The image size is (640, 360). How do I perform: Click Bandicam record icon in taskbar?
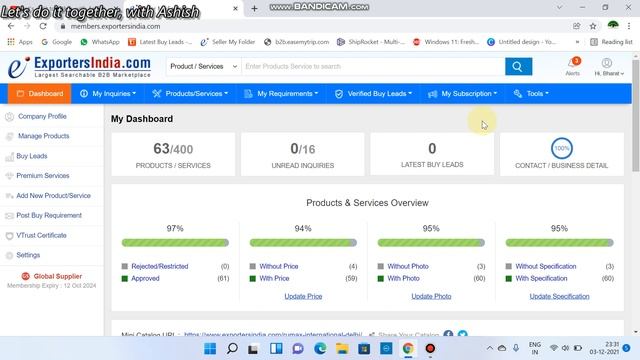430,349
